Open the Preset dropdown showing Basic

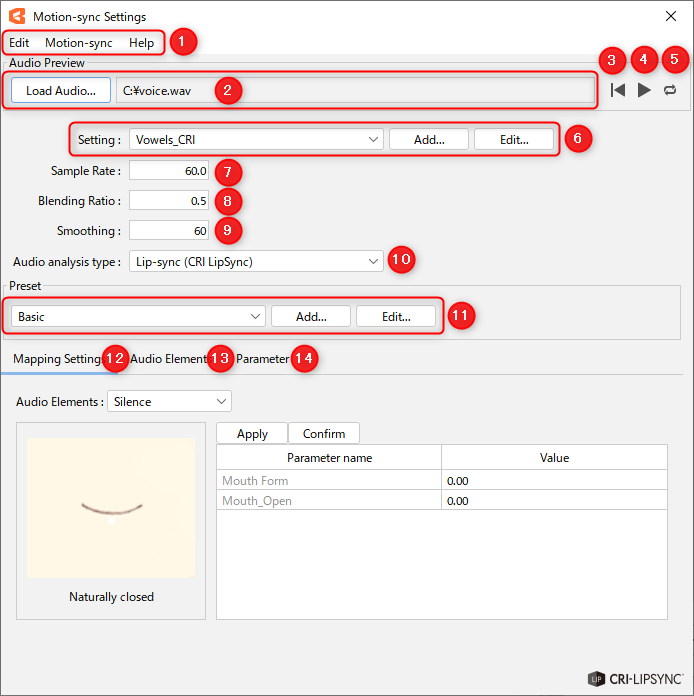click(138, 316)
